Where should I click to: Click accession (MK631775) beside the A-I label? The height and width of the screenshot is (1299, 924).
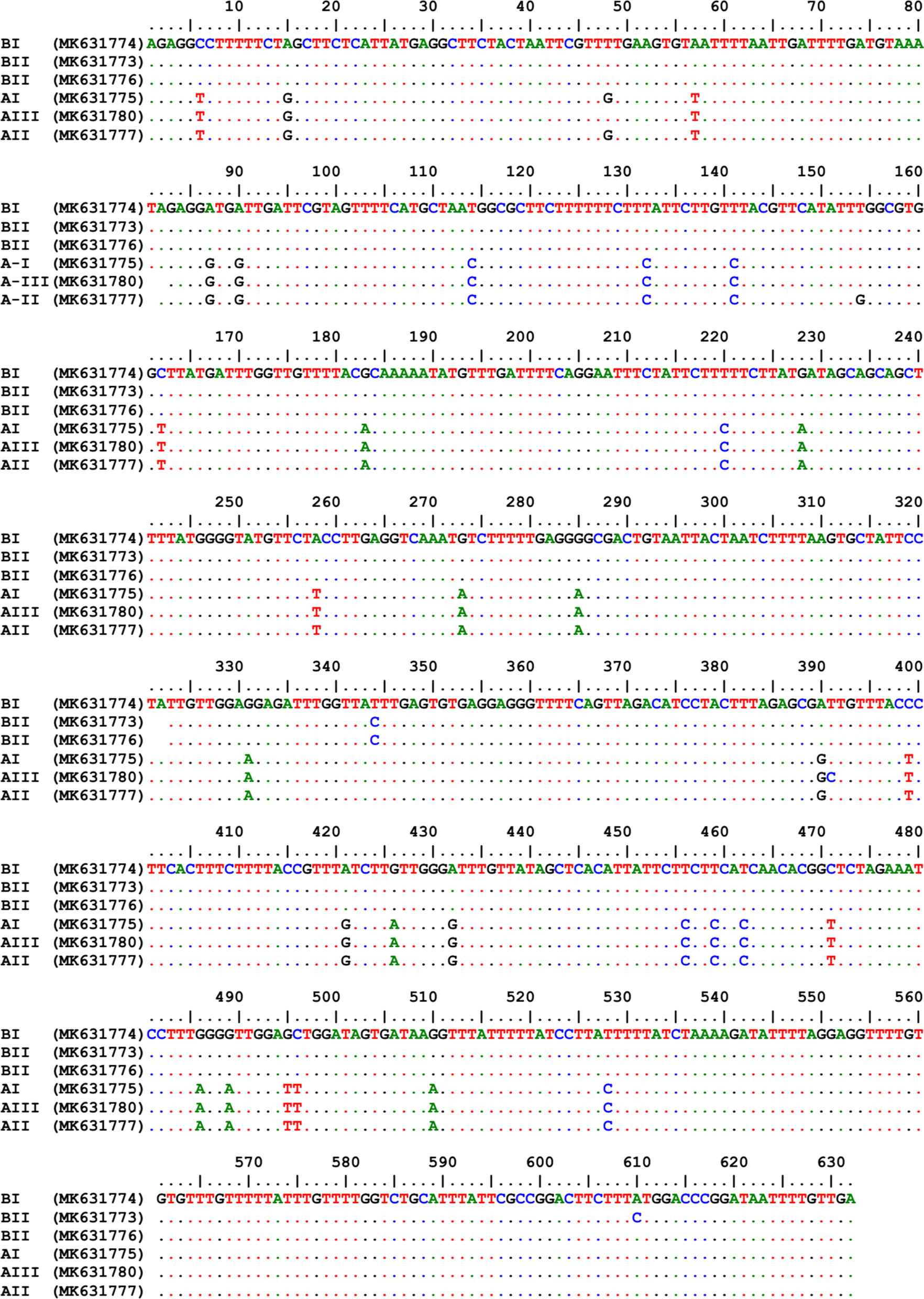98,264
